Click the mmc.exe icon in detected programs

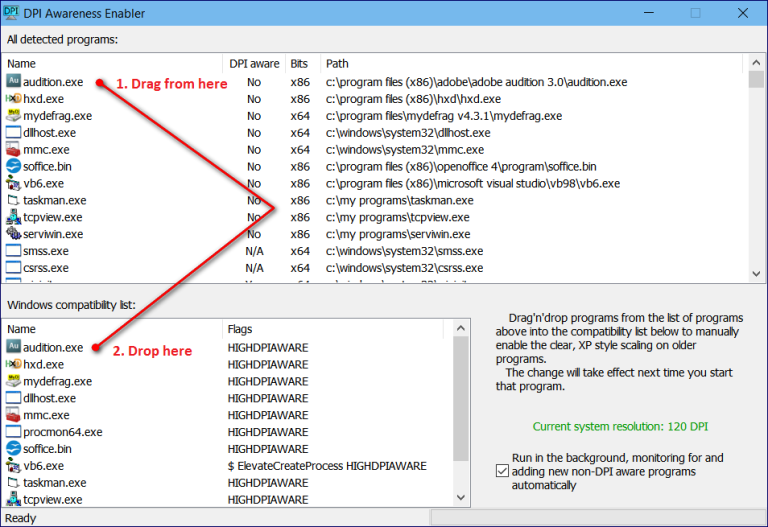click(13, 149)
